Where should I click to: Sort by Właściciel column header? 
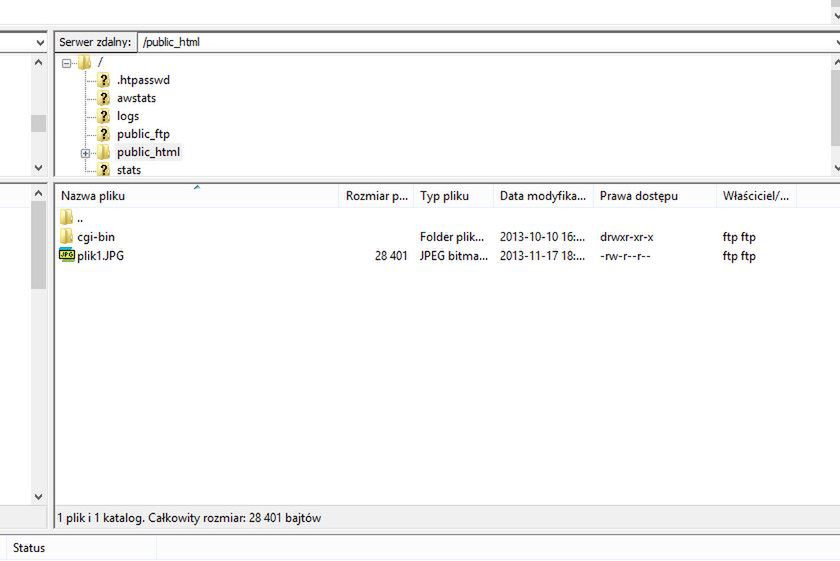pos(756,196)
